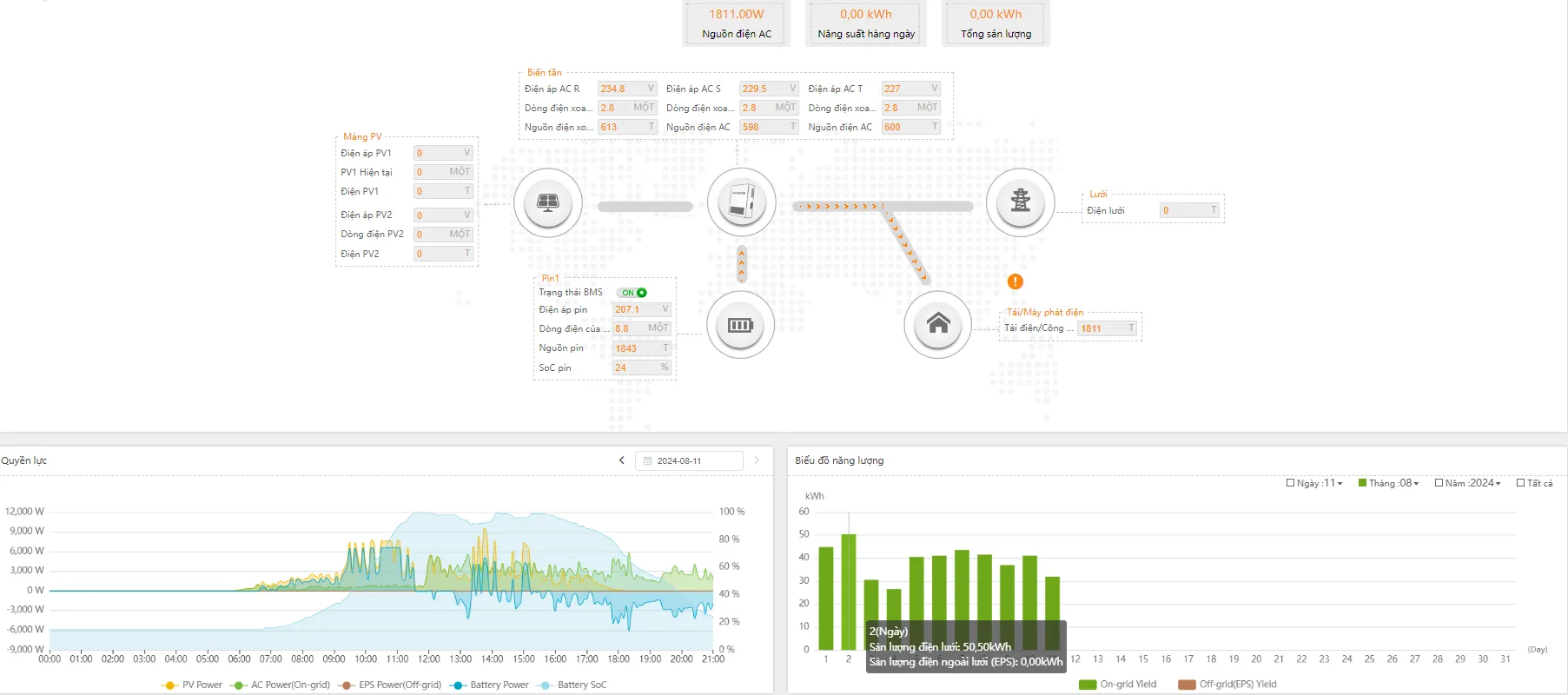Click the house load icon
The image size is (1568, 695).
point(938,325)
